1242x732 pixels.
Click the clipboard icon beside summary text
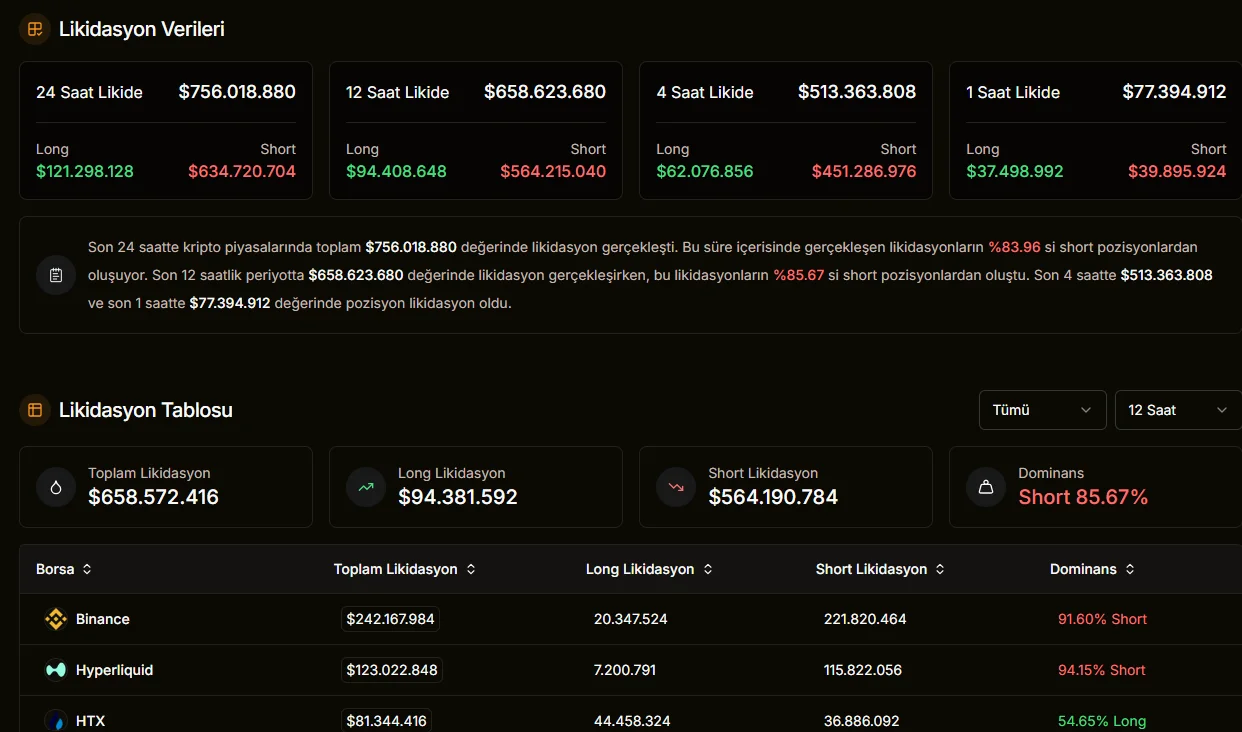tap(56, 275)
